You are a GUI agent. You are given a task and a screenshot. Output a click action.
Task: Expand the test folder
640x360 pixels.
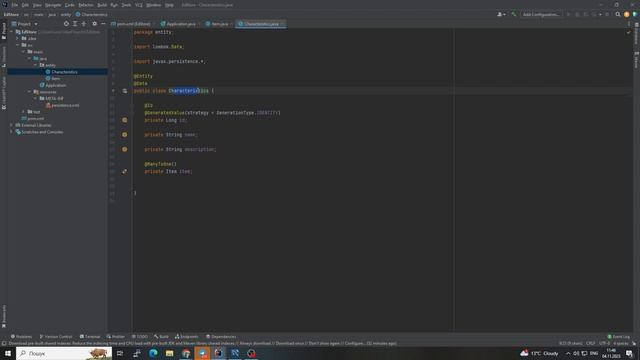coord(23,111)
